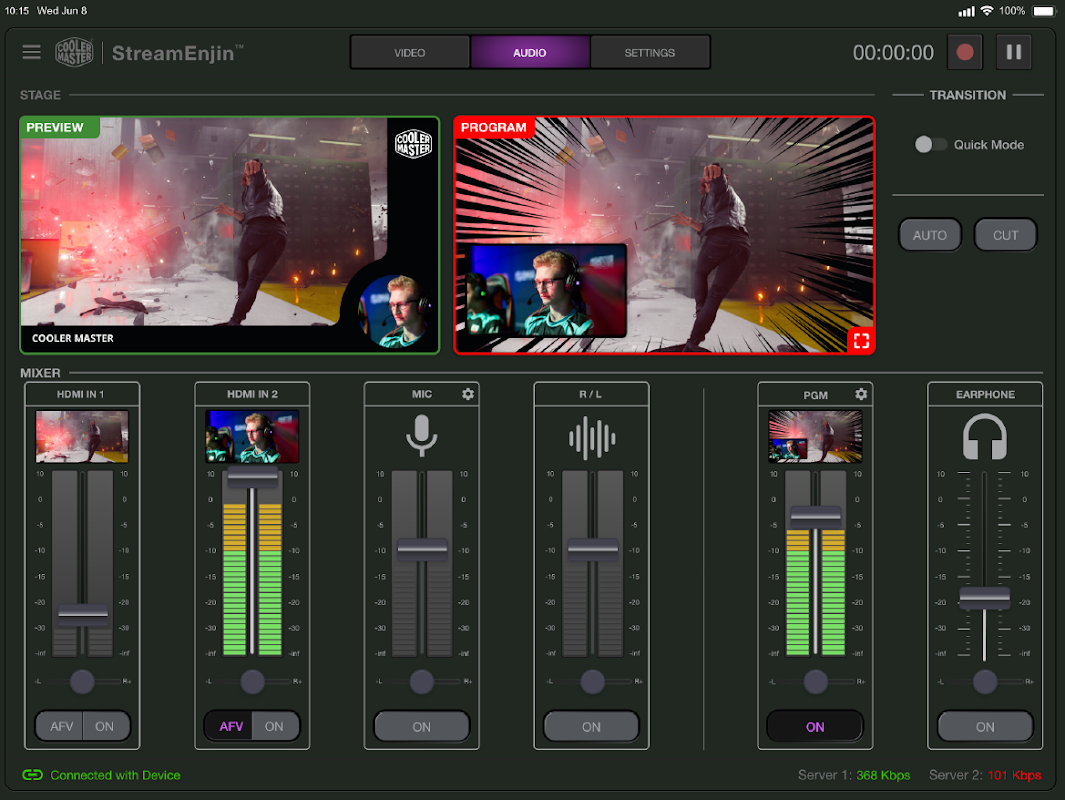Open the SETTINGS tab

click(650, 52)
